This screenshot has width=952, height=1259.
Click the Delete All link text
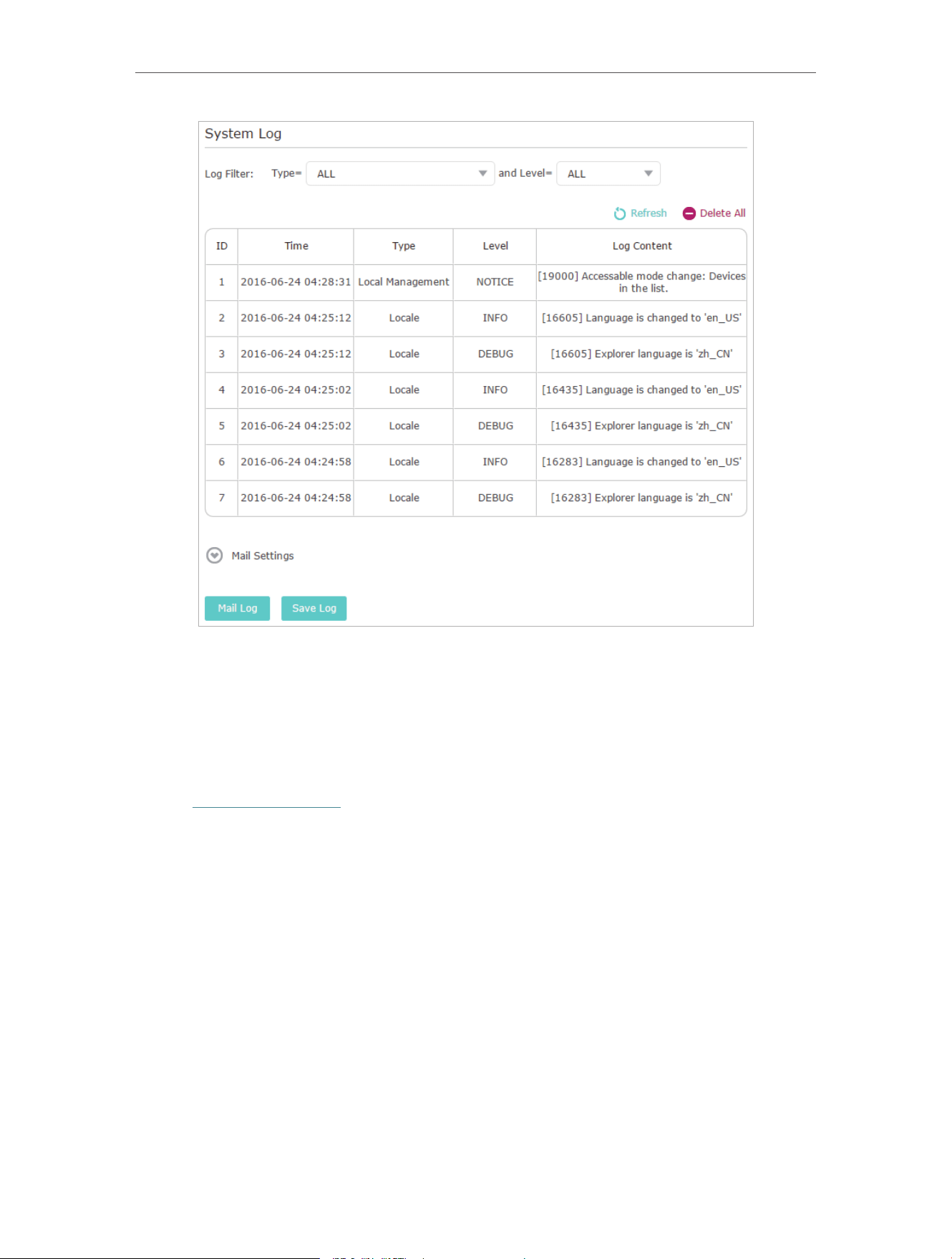click(722, 213)
